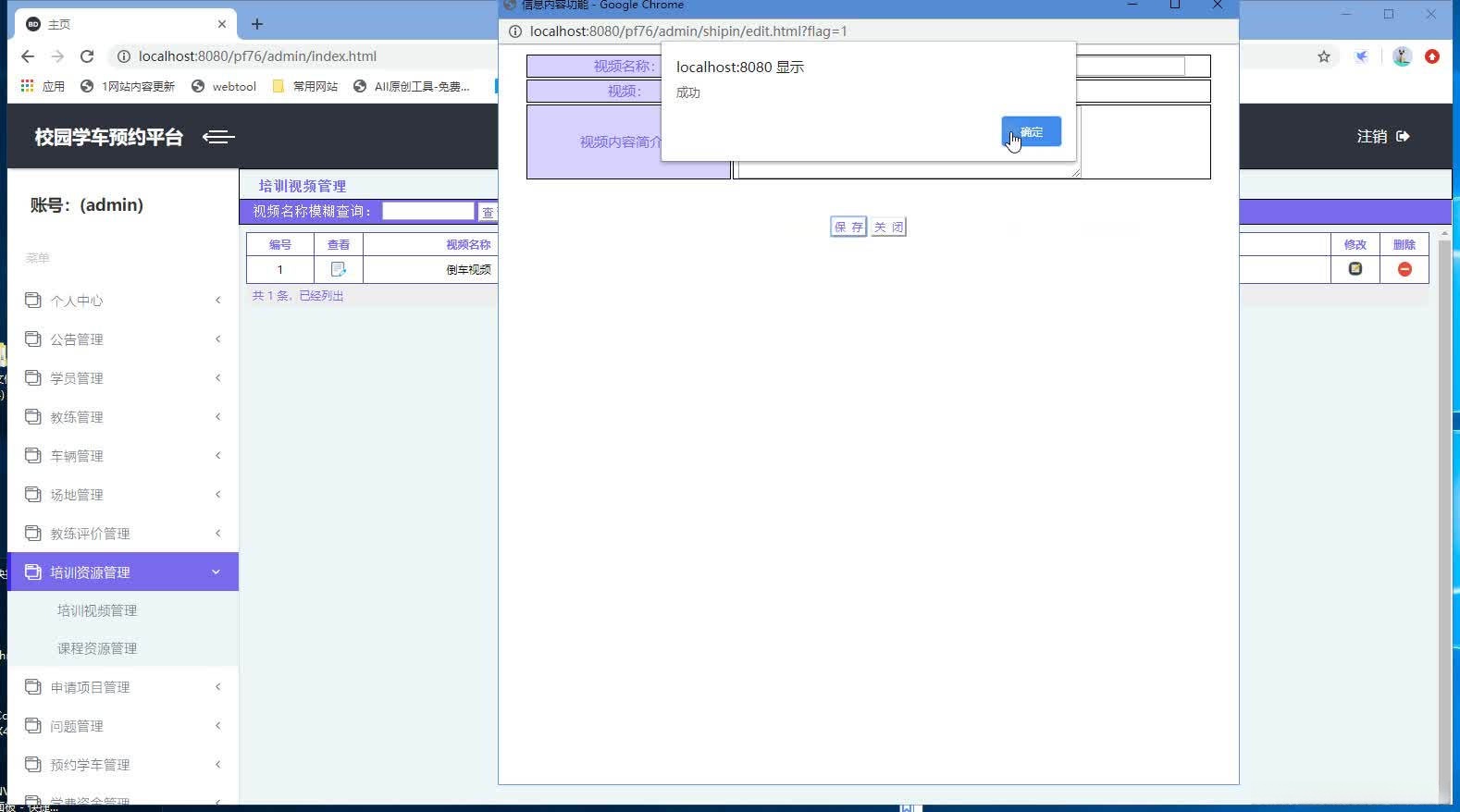Close the 主页 tab
This screenshot has width=1460, height=812.
tap(222, 24)
